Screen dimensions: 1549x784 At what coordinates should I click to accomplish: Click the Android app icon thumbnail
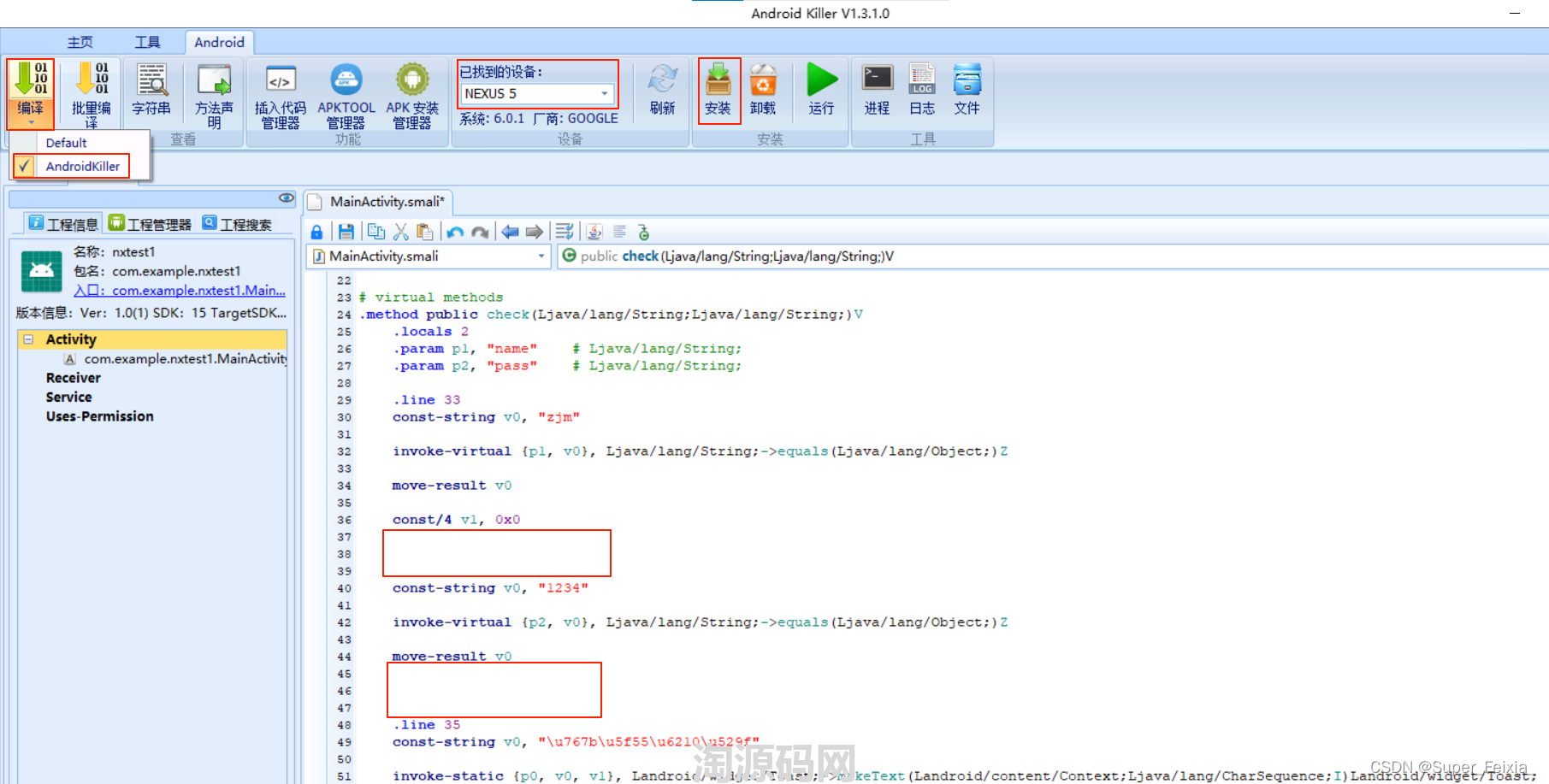pyautogui.click(x=41, y=271)
